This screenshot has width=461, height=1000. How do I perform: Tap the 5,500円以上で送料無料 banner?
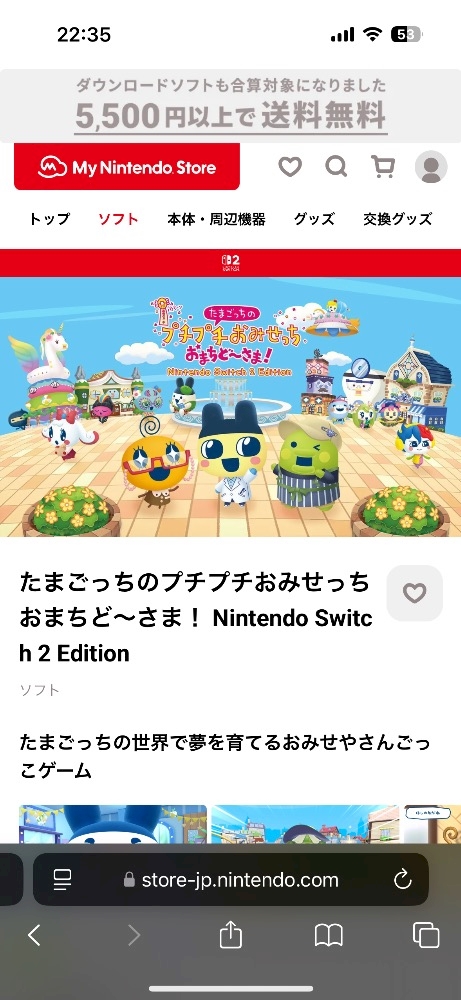coord(230,106)
